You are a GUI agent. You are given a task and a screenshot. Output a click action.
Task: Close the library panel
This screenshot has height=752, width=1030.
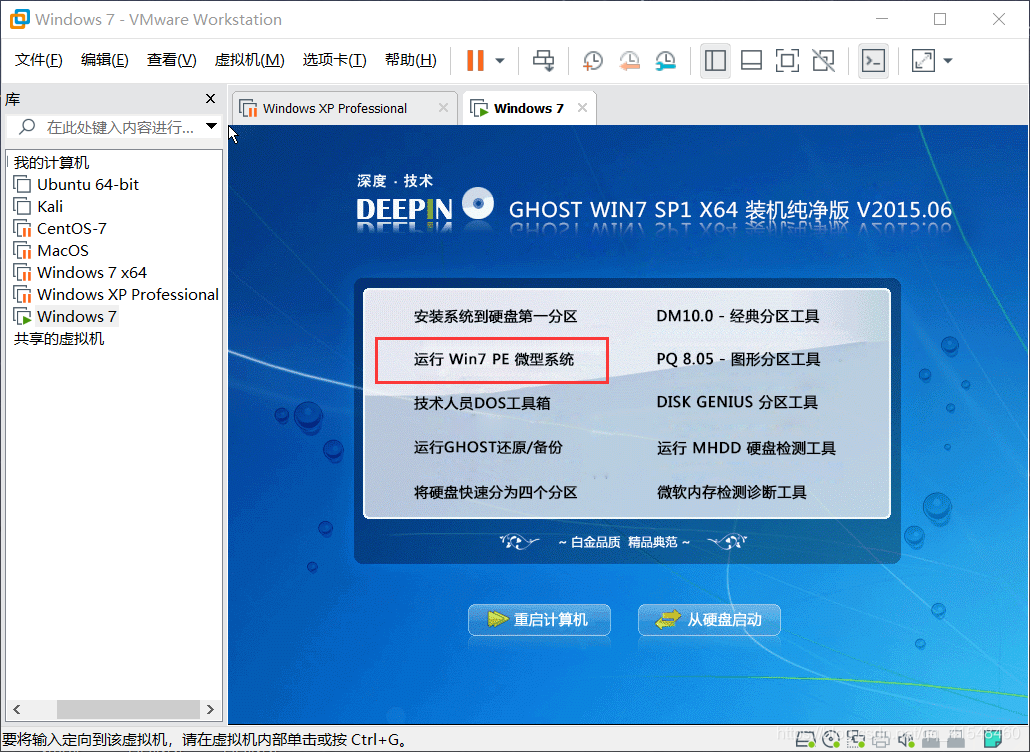point(210,99)
